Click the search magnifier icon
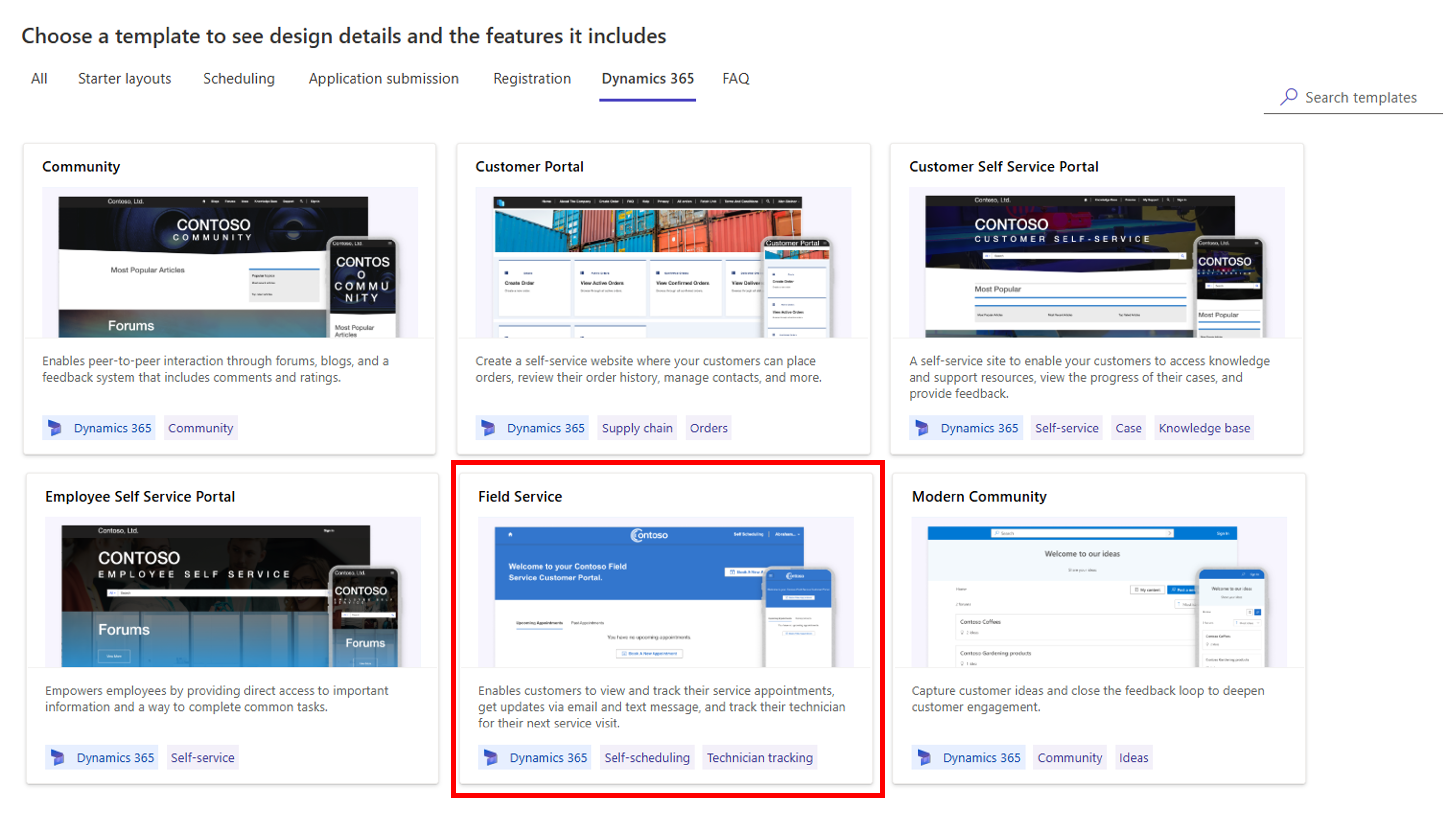 [1288, 97]
